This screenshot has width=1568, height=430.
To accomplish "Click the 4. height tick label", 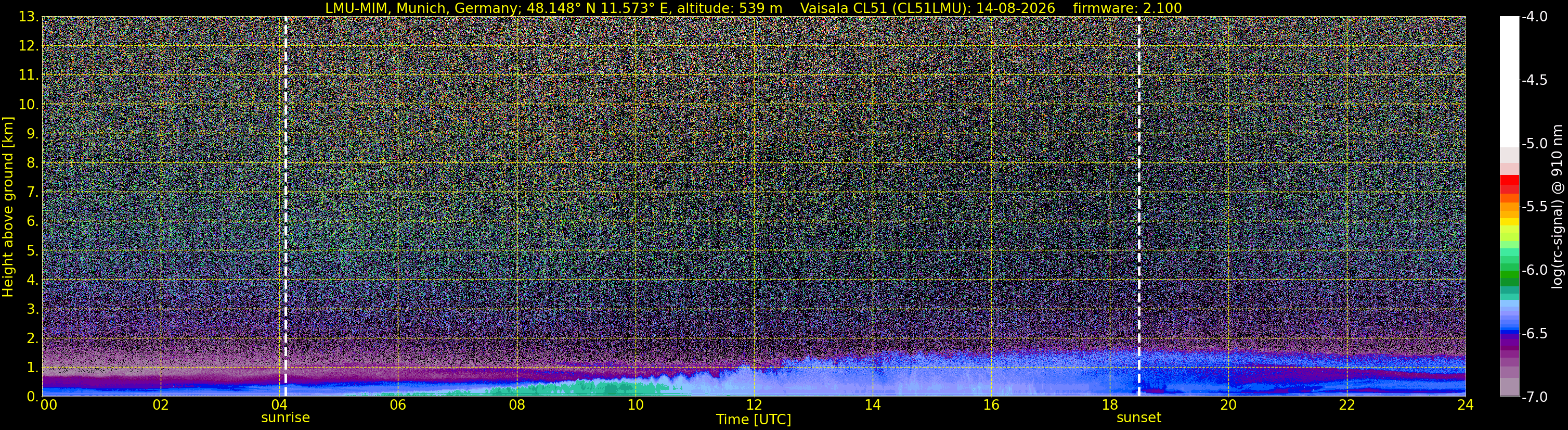I will [32, 280].
